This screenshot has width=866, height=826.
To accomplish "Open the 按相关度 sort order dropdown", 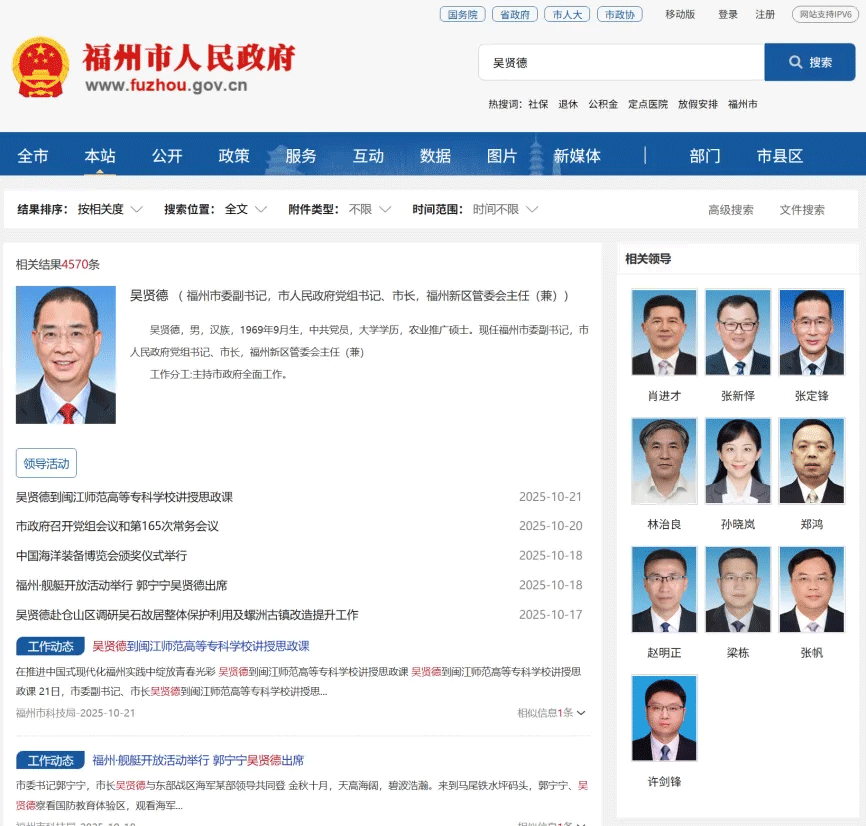I will [x=110, y=209].
